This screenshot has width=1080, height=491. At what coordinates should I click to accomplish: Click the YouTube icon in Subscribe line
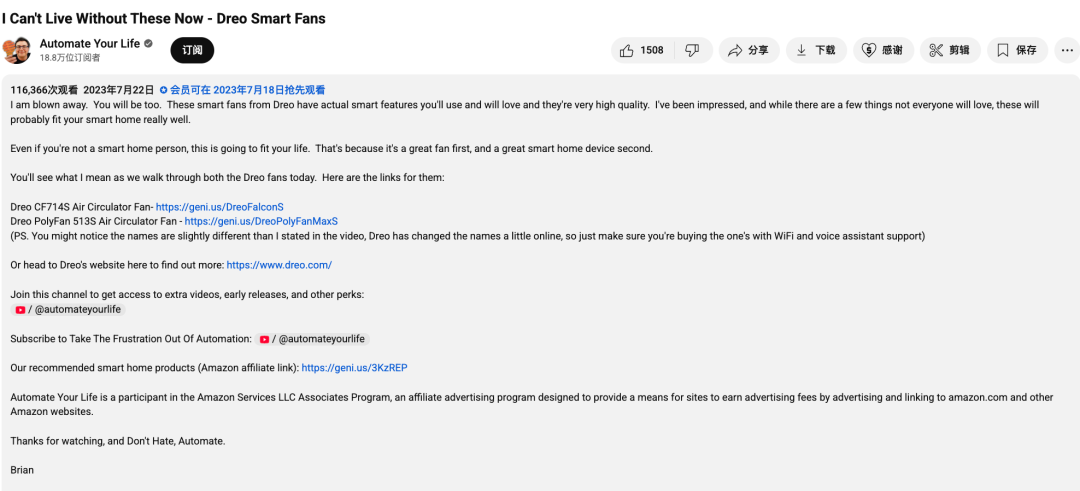tap(264, 339)
